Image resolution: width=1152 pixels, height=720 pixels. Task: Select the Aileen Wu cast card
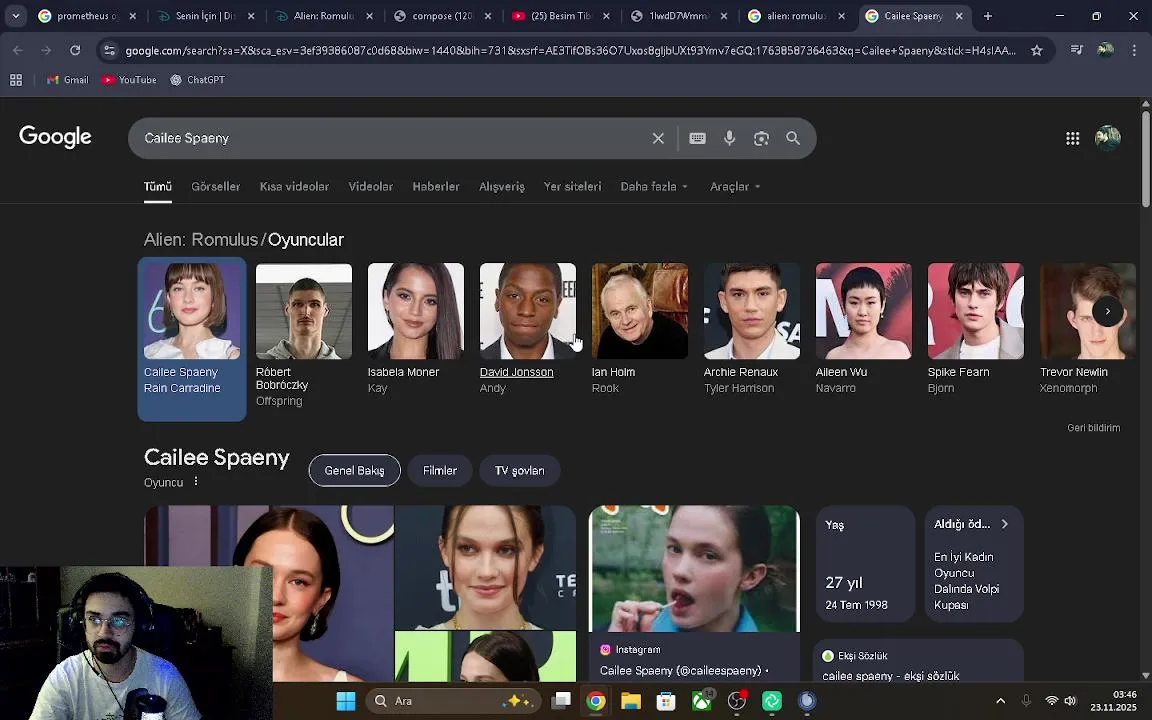(863, 328)
